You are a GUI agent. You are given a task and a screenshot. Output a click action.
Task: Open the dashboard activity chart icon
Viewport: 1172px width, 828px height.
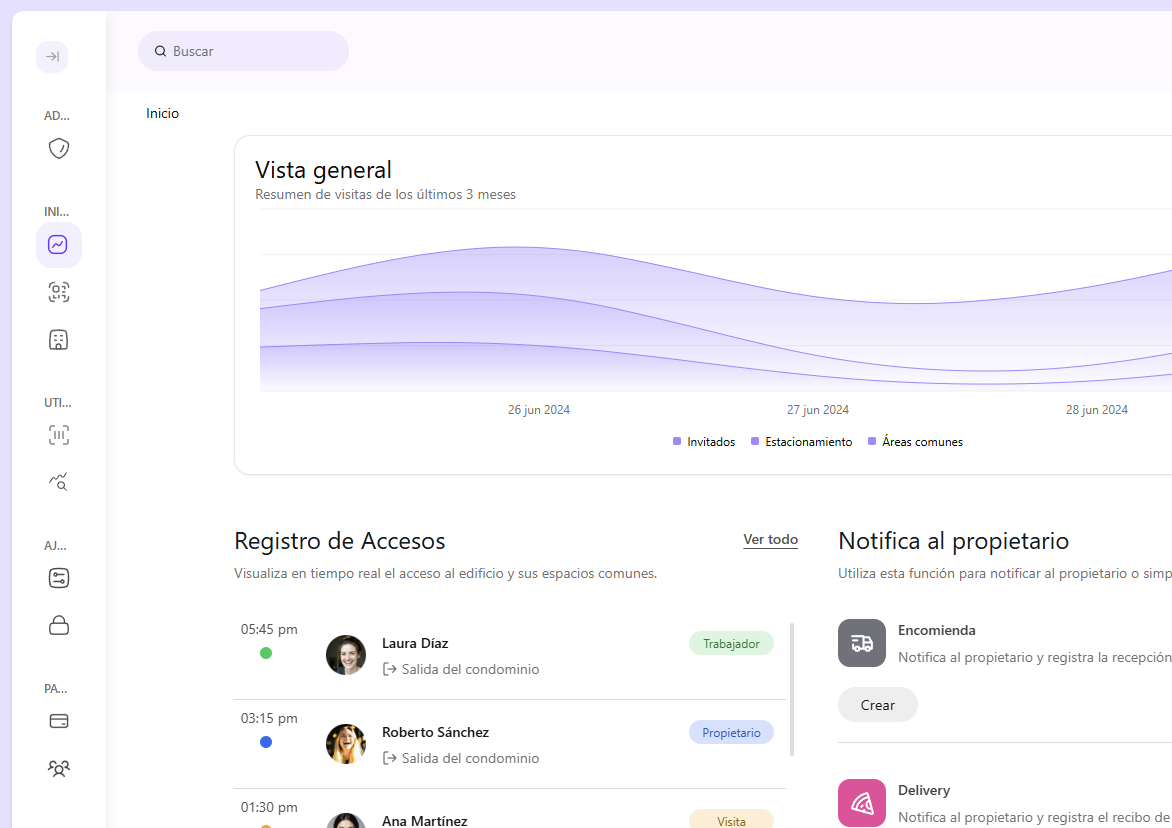[x=58, y=244]
